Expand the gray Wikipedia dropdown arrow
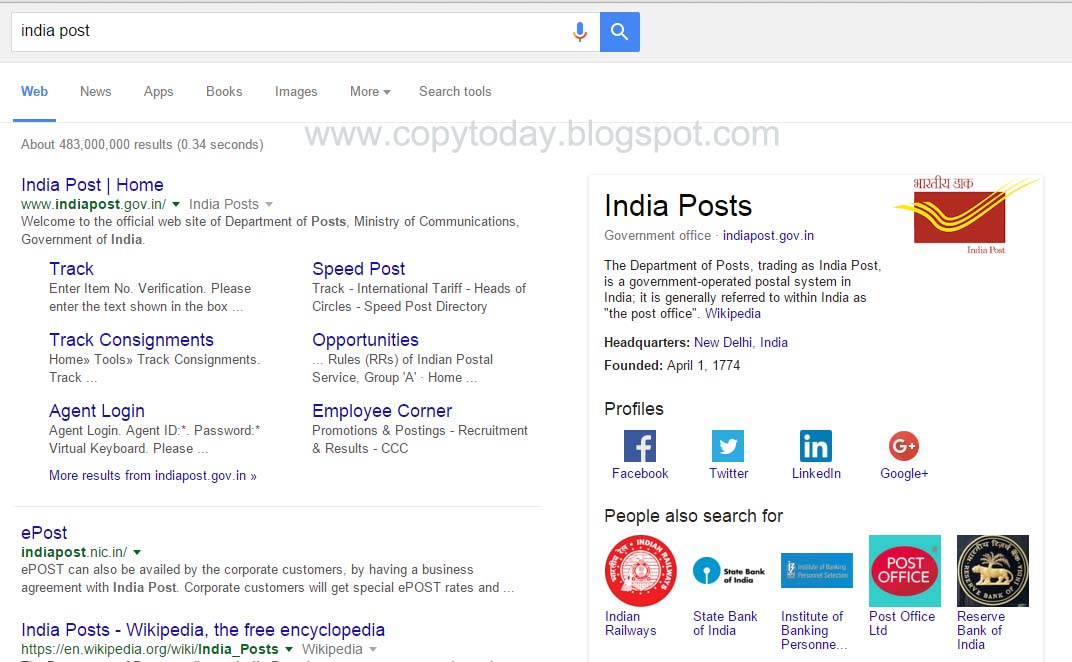Screen dimensions: 1072x662 click(x=373, y=650)
